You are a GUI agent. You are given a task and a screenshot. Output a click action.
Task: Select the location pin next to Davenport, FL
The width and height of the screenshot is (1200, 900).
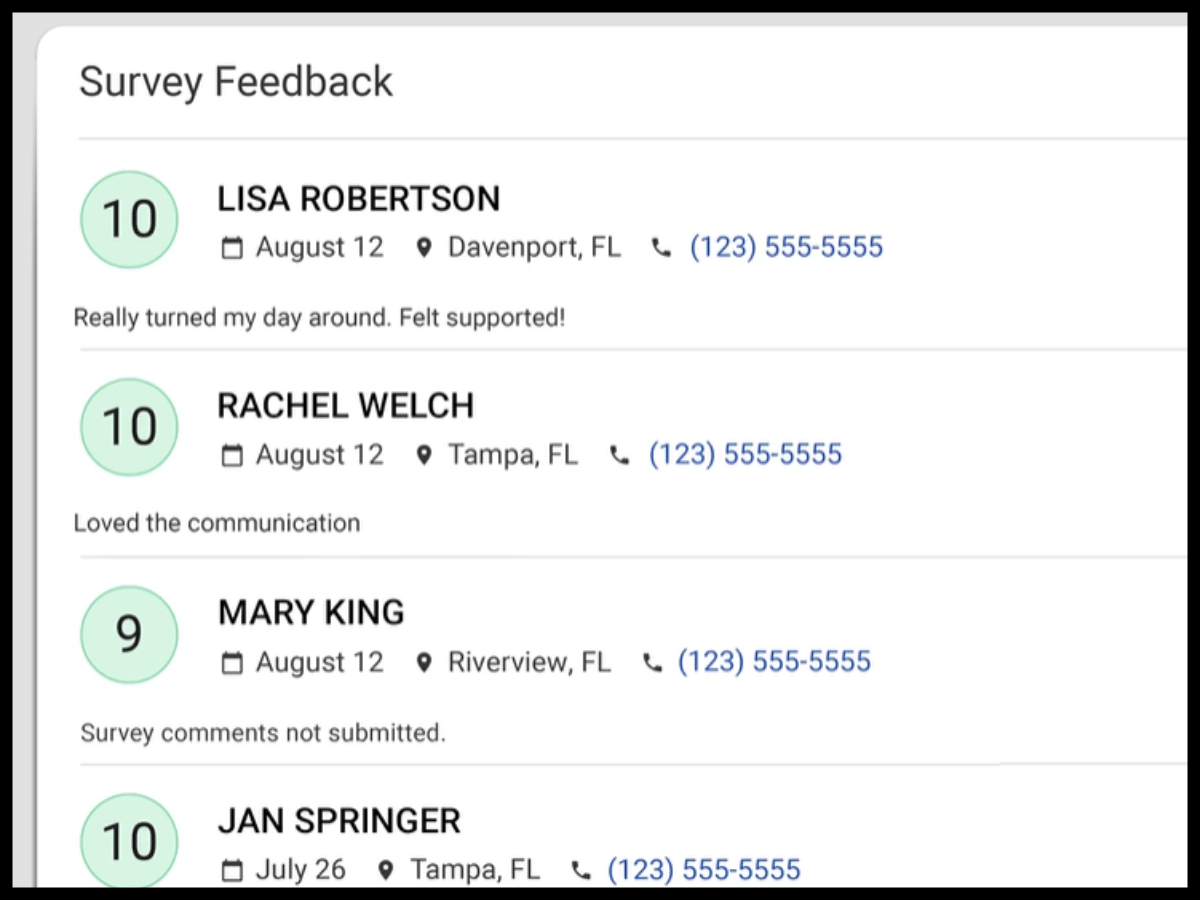point(424,246)
